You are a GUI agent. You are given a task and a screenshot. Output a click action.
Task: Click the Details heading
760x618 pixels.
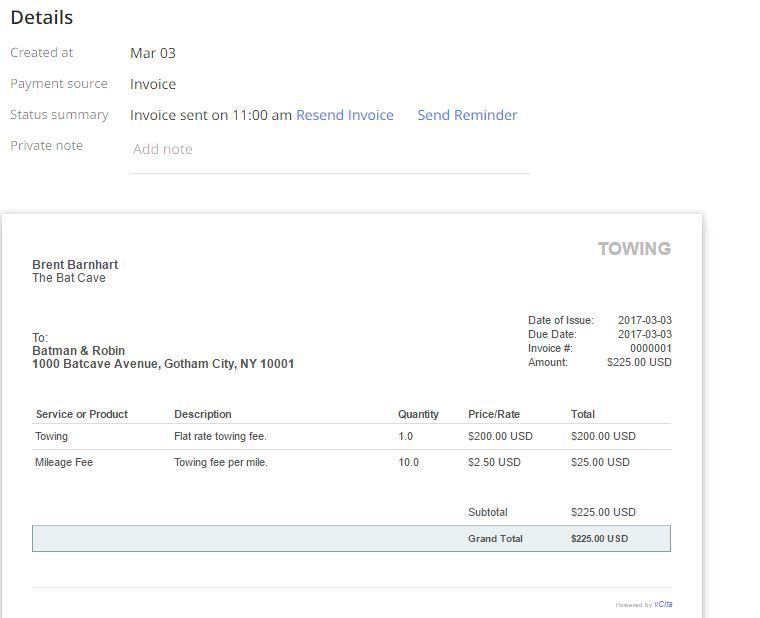click(x=42, y=17)
